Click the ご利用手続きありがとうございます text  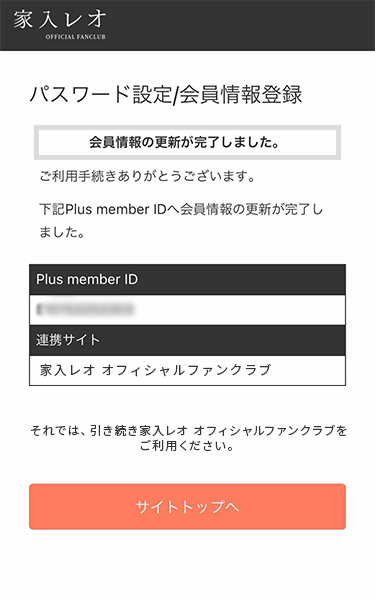click(147, 176)
